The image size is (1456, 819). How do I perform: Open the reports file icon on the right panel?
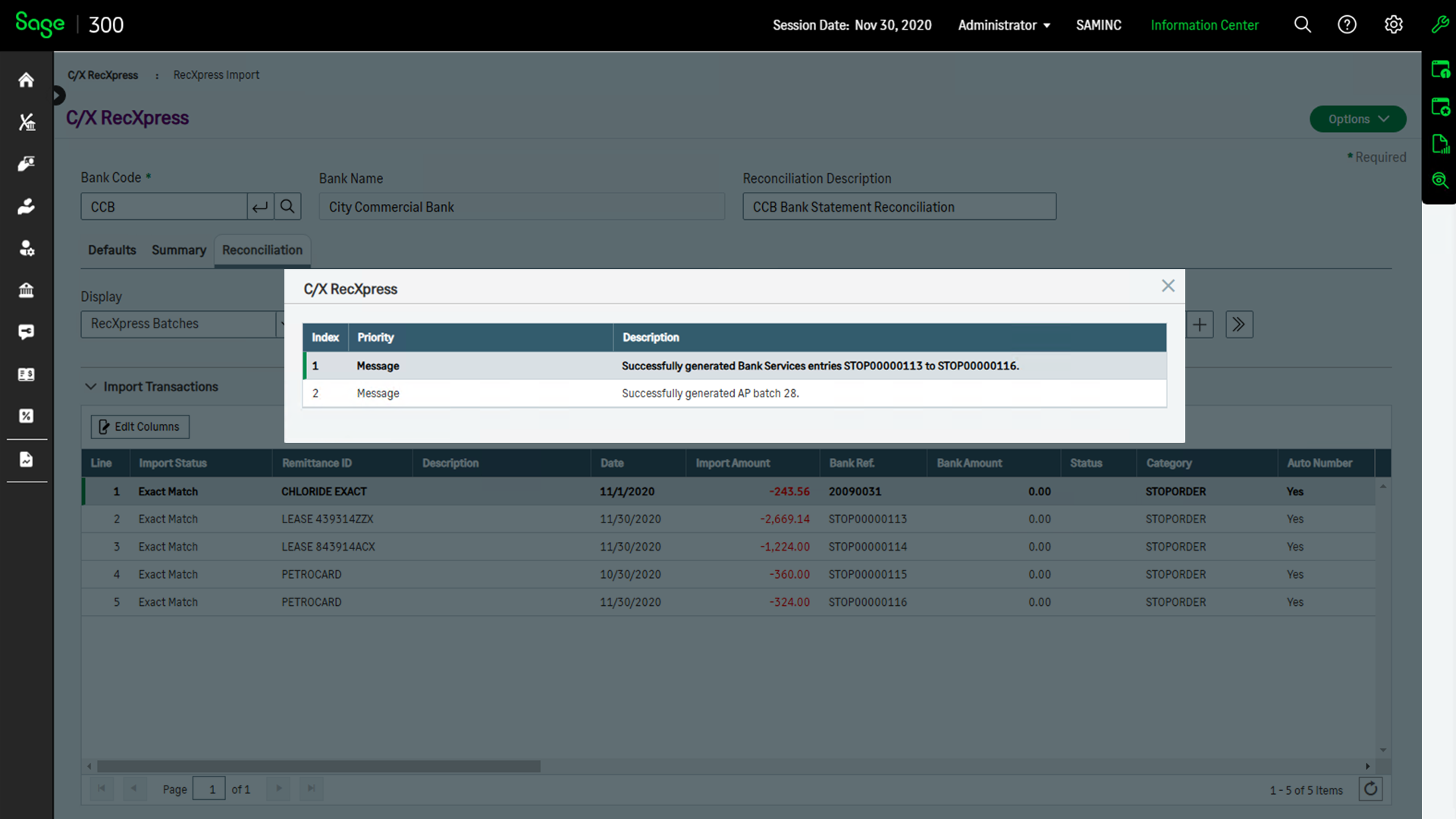(x=1440, y=143)
